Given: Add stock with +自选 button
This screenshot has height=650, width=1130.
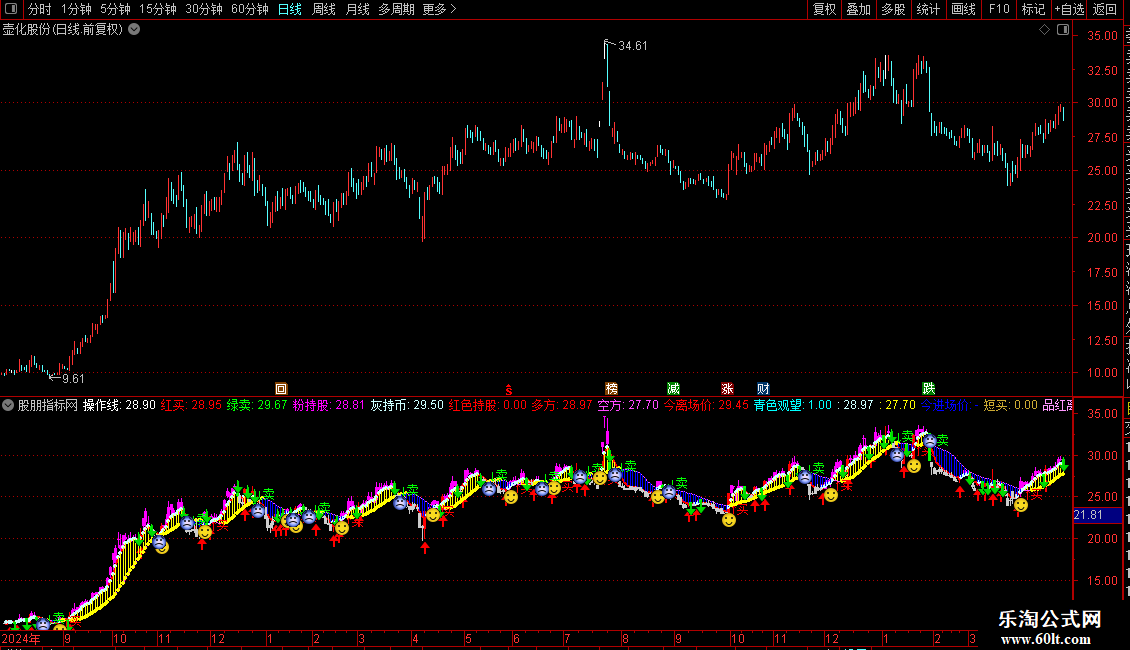Looking at the screenshot, I should pyautogui.click(x=1069, y=9).
